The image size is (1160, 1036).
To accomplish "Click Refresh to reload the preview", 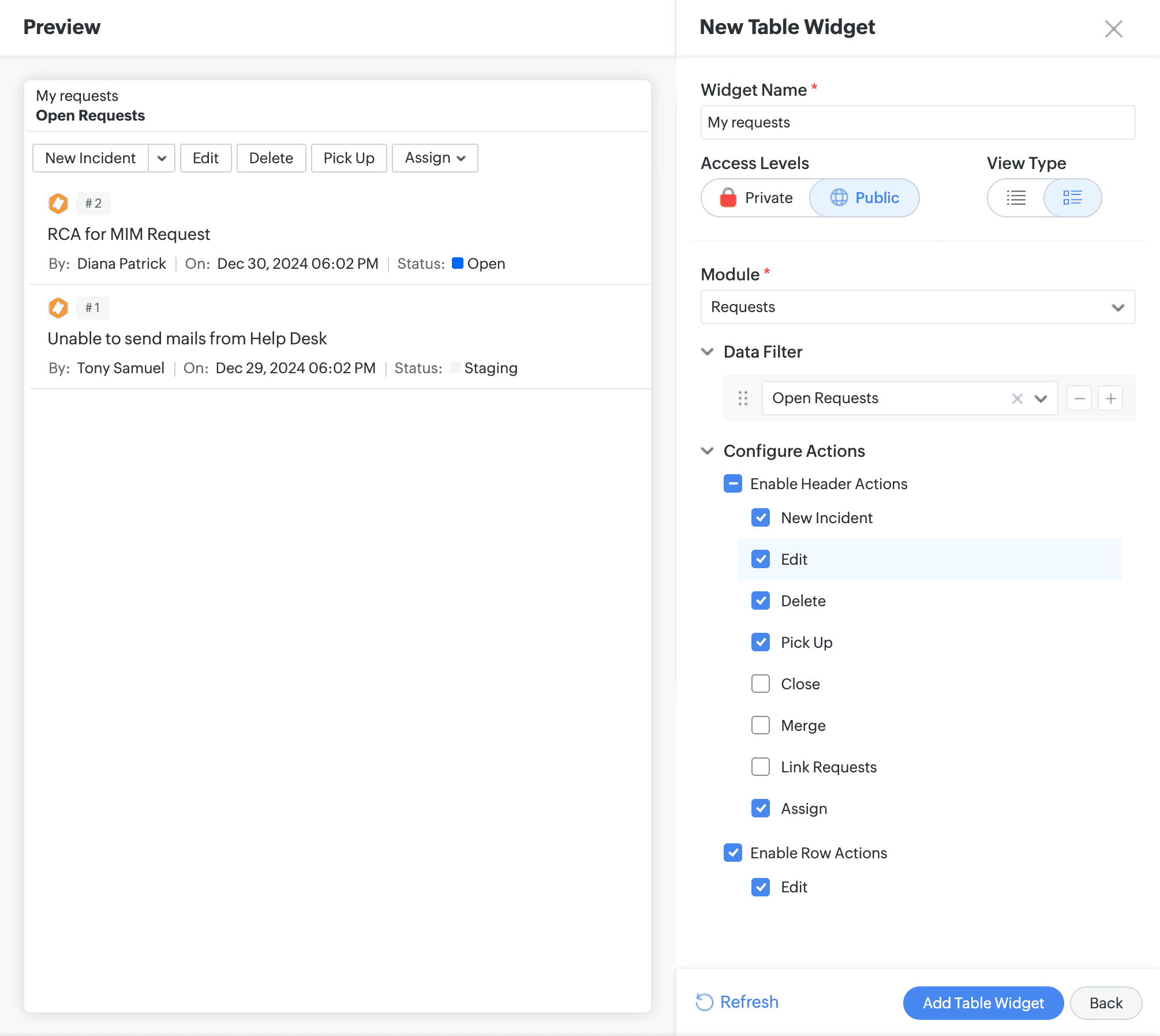I will pyautogui.click(x=738, y=1002).
